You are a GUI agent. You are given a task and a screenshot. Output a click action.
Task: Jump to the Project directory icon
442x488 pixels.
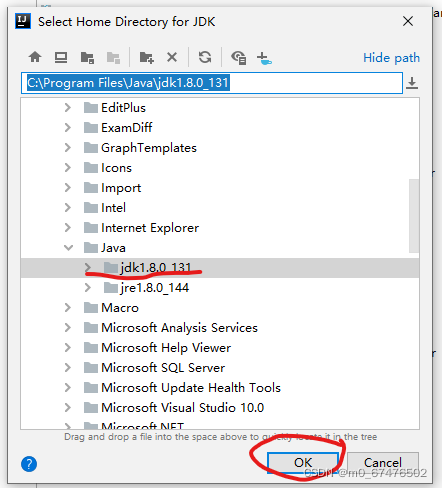[87, 57]
